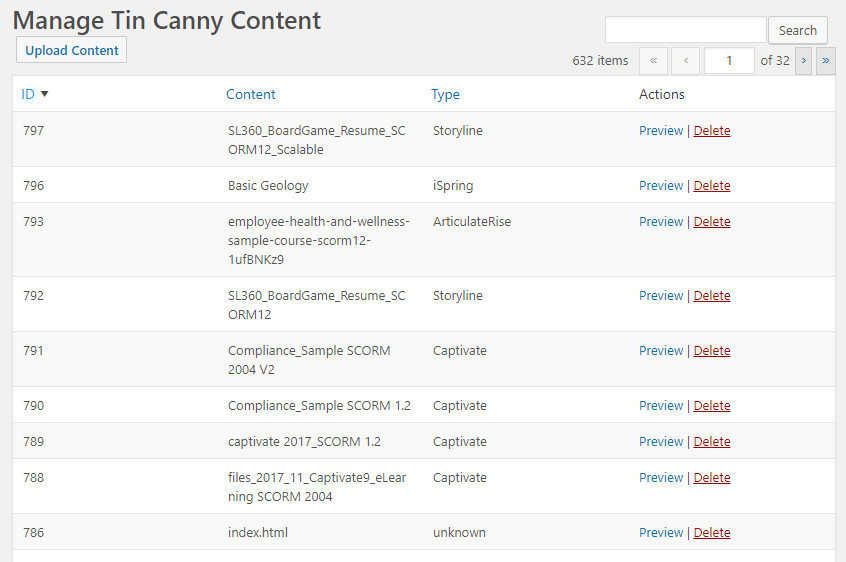Image resolution: width=846 pixels, height=562 pixels.
Task: Preview content with ID 788
Action: click(661, 477)
